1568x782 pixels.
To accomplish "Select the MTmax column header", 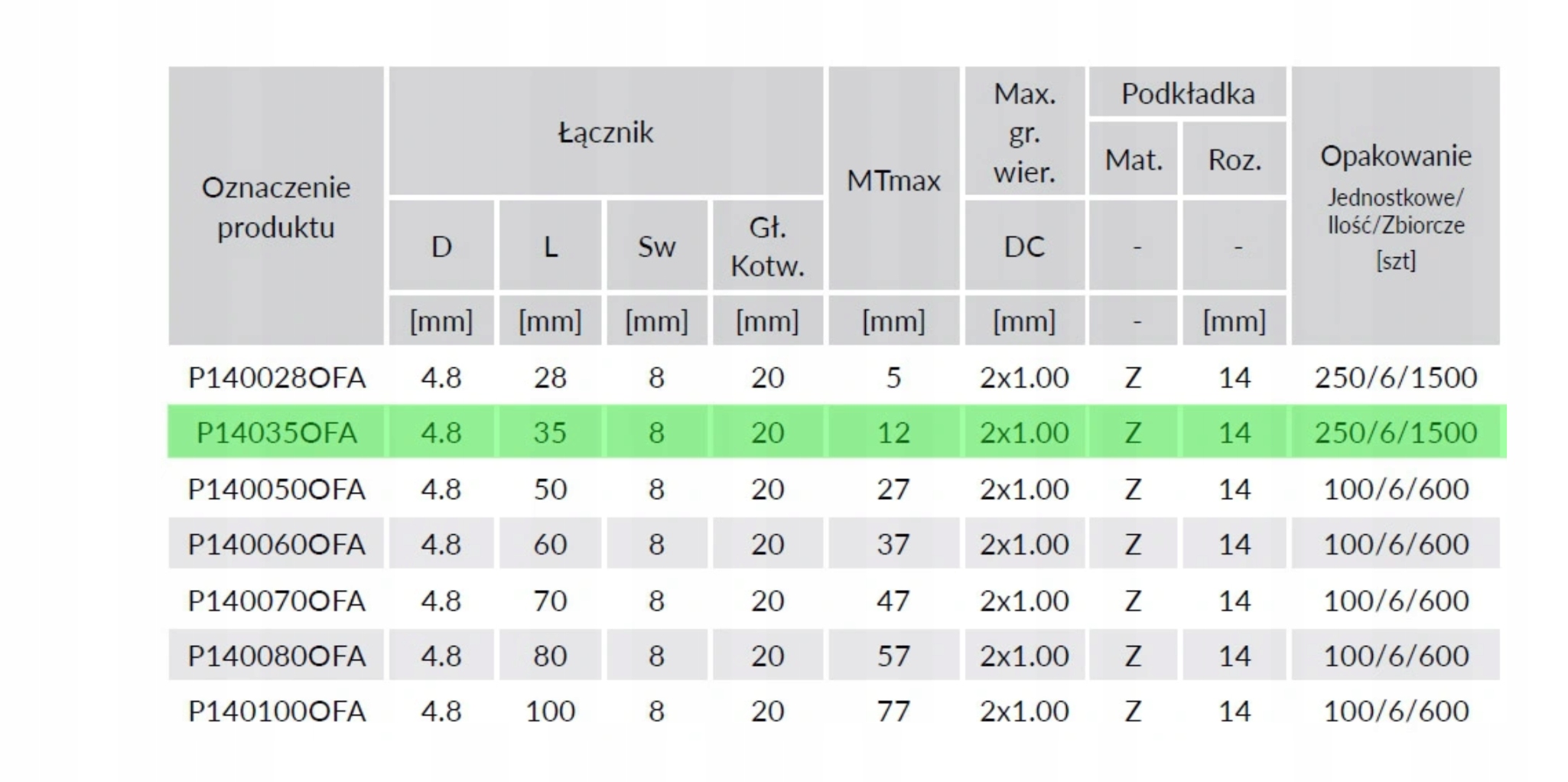I will (x=893, y=181).
